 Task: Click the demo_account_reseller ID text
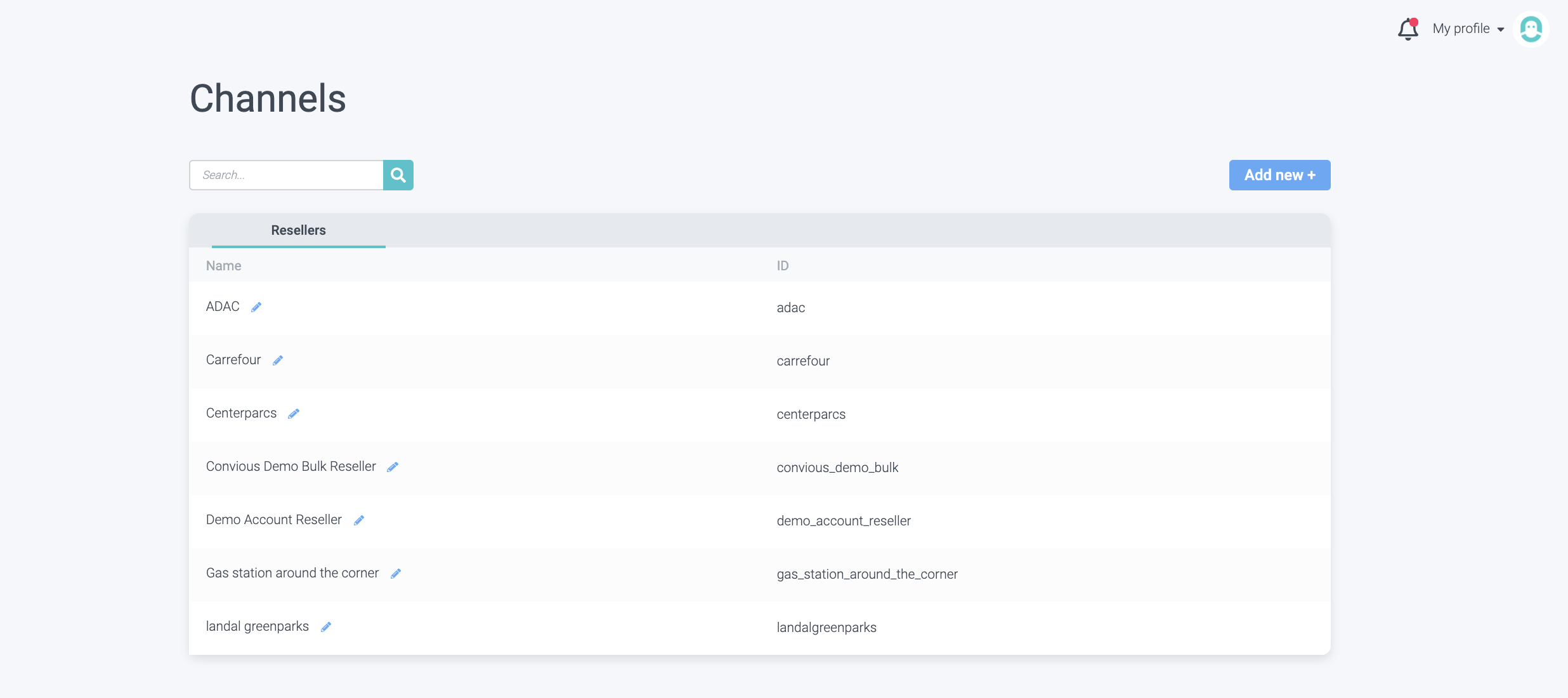coord(844,521)
